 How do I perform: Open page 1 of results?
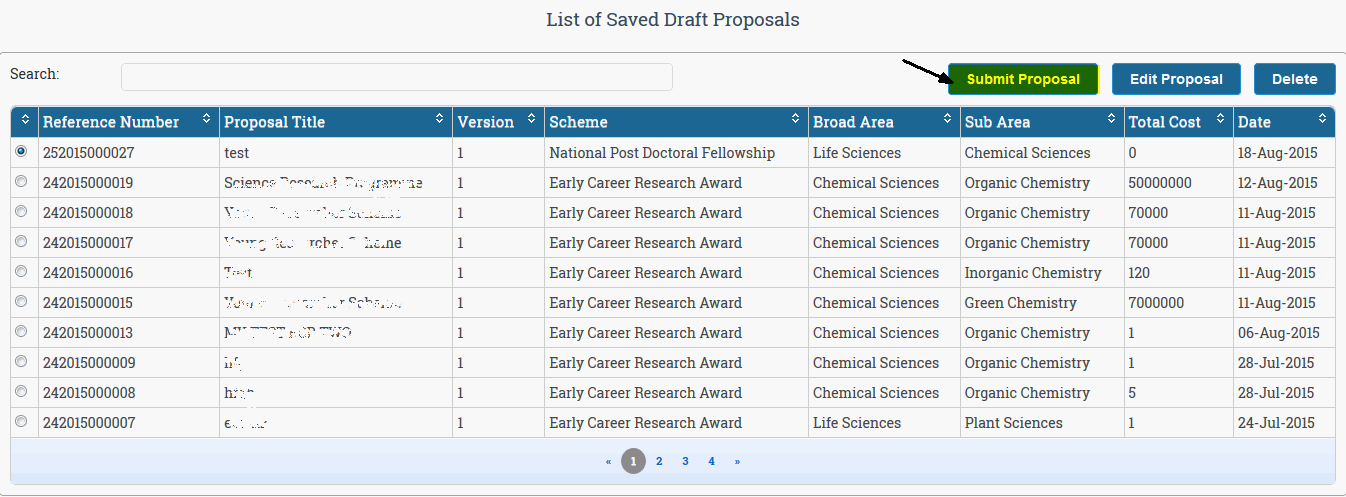point(633,461)
